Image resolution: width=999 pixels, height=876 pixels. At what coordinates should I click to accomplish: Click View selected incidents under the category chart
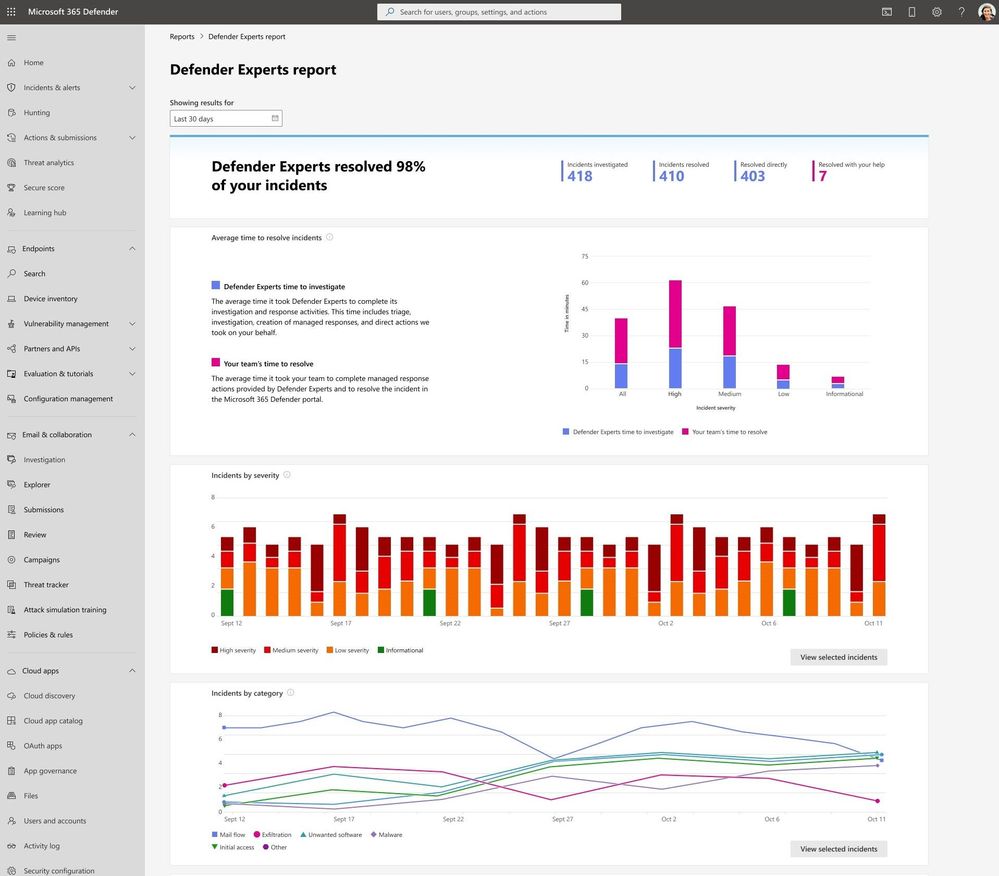tap(838, 849)
